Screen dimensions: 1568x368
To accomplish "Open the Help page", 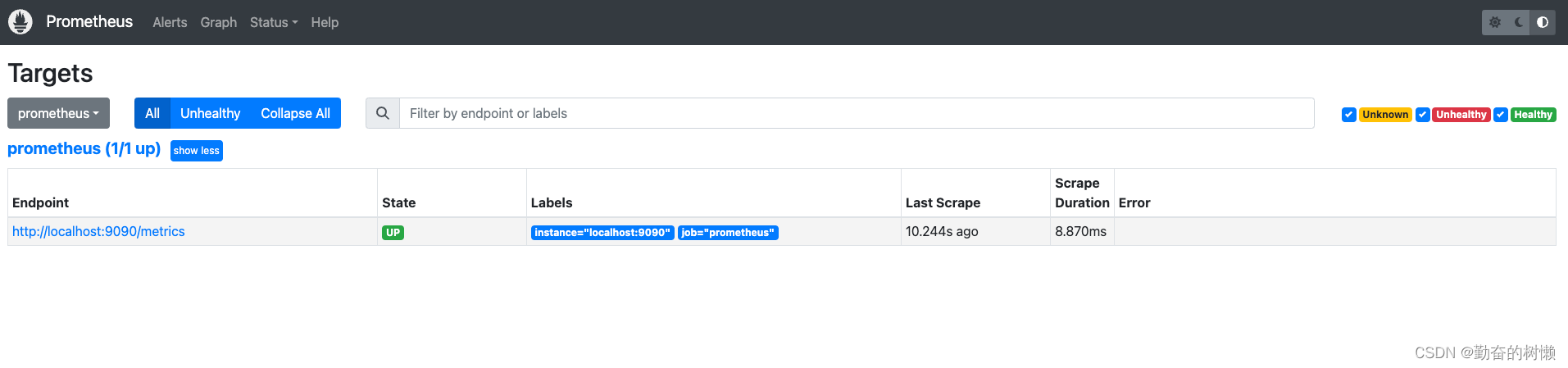I will [x=325, y=22].
